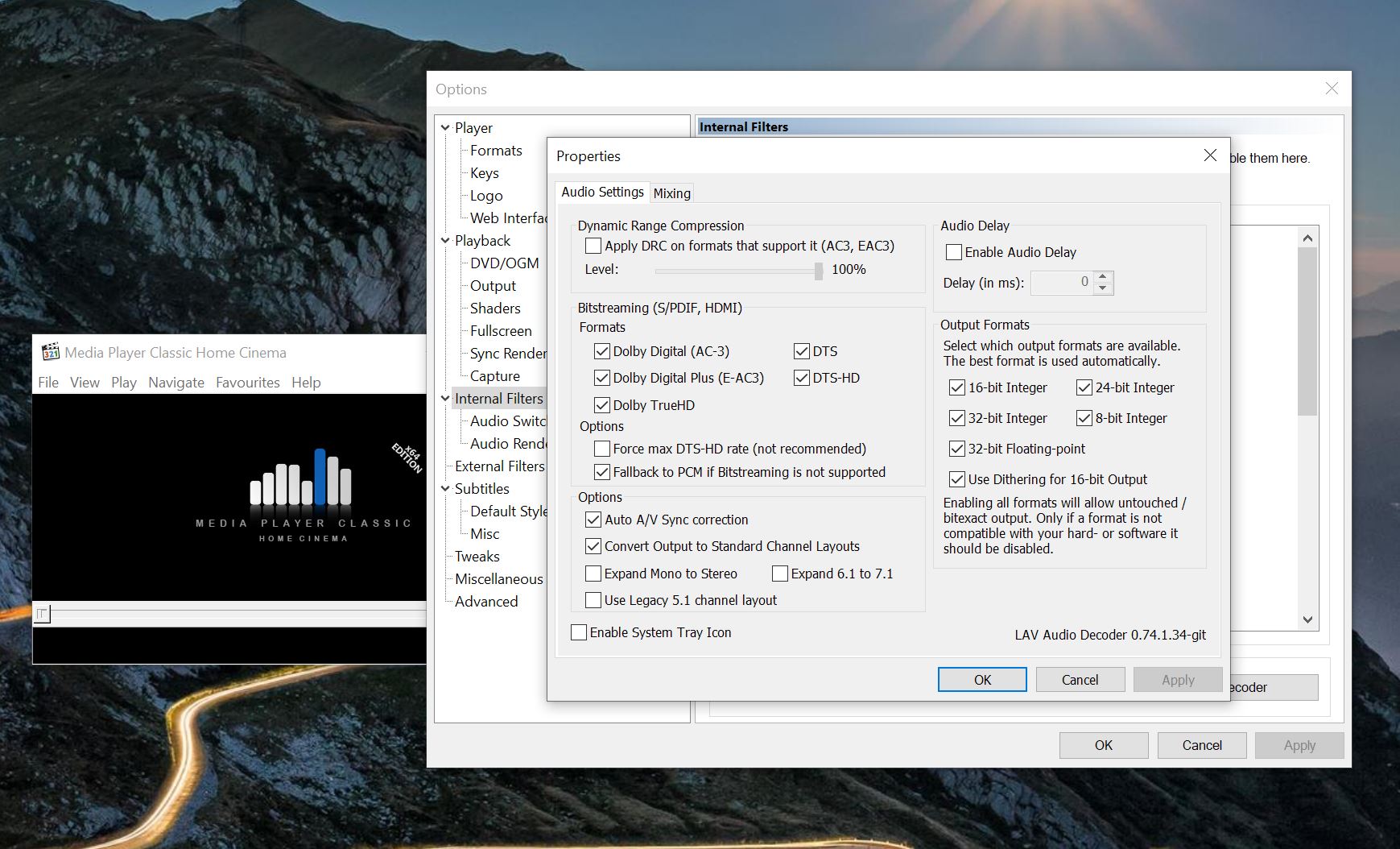Toggle Fallback to PCM if Bitstreaming unsupported
The width and height of the screenshot is (1400, 849).
pyautogui.click(x=602, y=472)
